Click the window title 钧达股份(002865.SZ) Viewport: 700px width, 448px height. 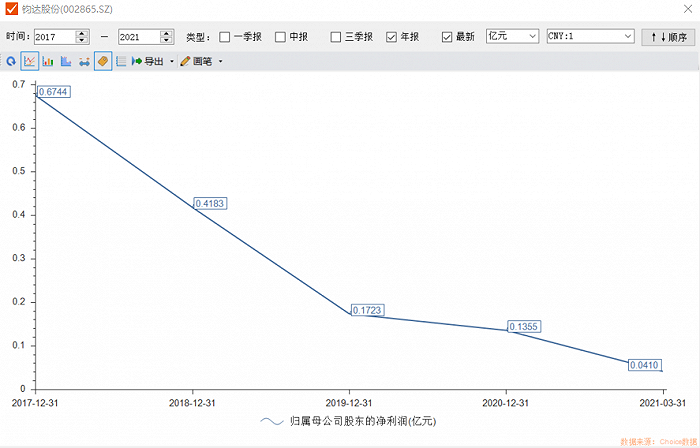67,9
